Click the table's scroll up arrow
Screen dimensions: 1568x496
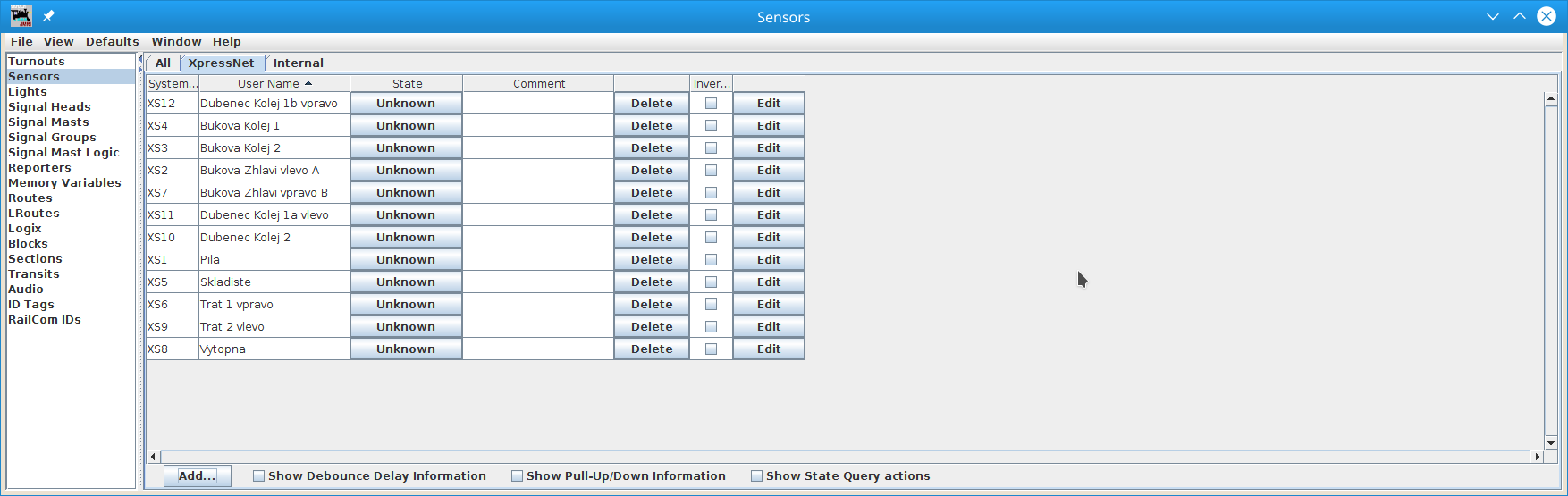tap(1551, 98)
